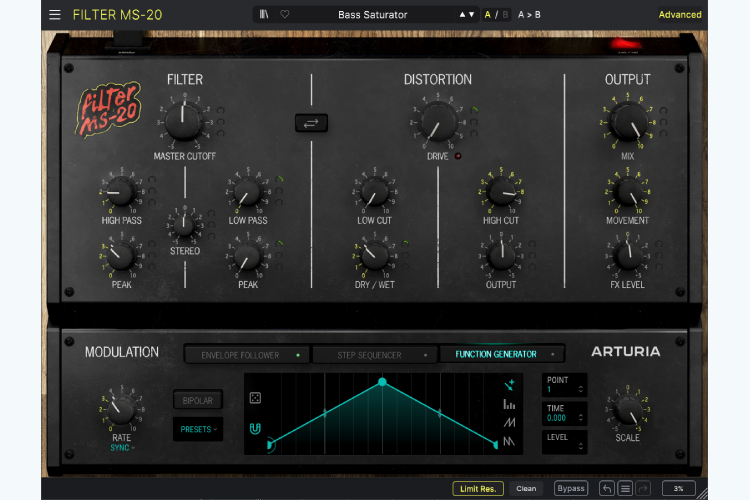The width and height of the screenshot is (750, 500).
Task: Select the add-point draw tool
Action: 509,385
